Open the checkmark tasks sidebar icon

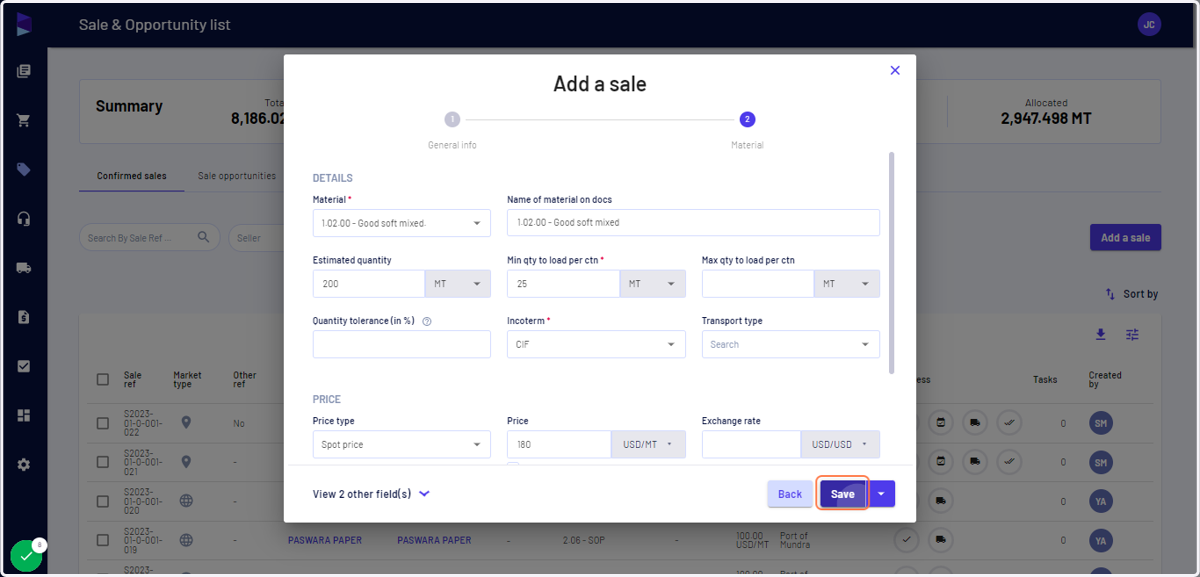[x=24, y=366]
